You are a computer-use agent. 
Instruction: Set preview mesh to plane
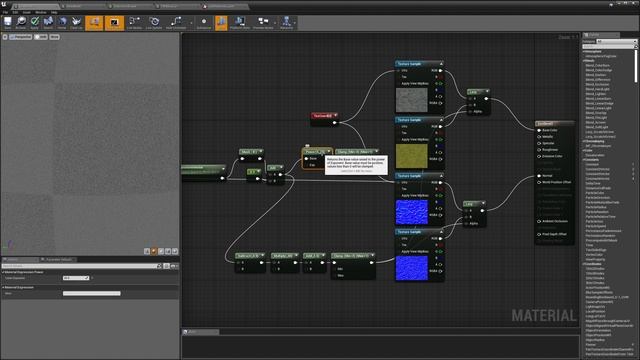pyautogui.click(x=161, y=251)
